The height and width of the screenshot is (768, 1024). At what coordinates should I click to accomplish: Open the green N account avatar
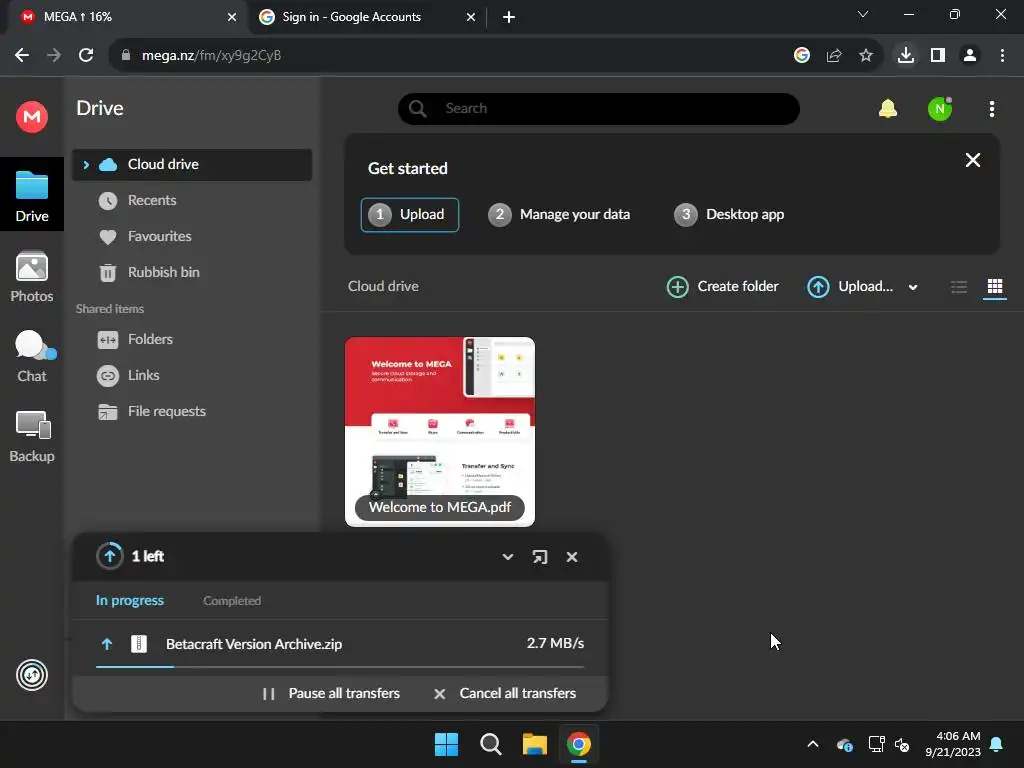[940, 109]
